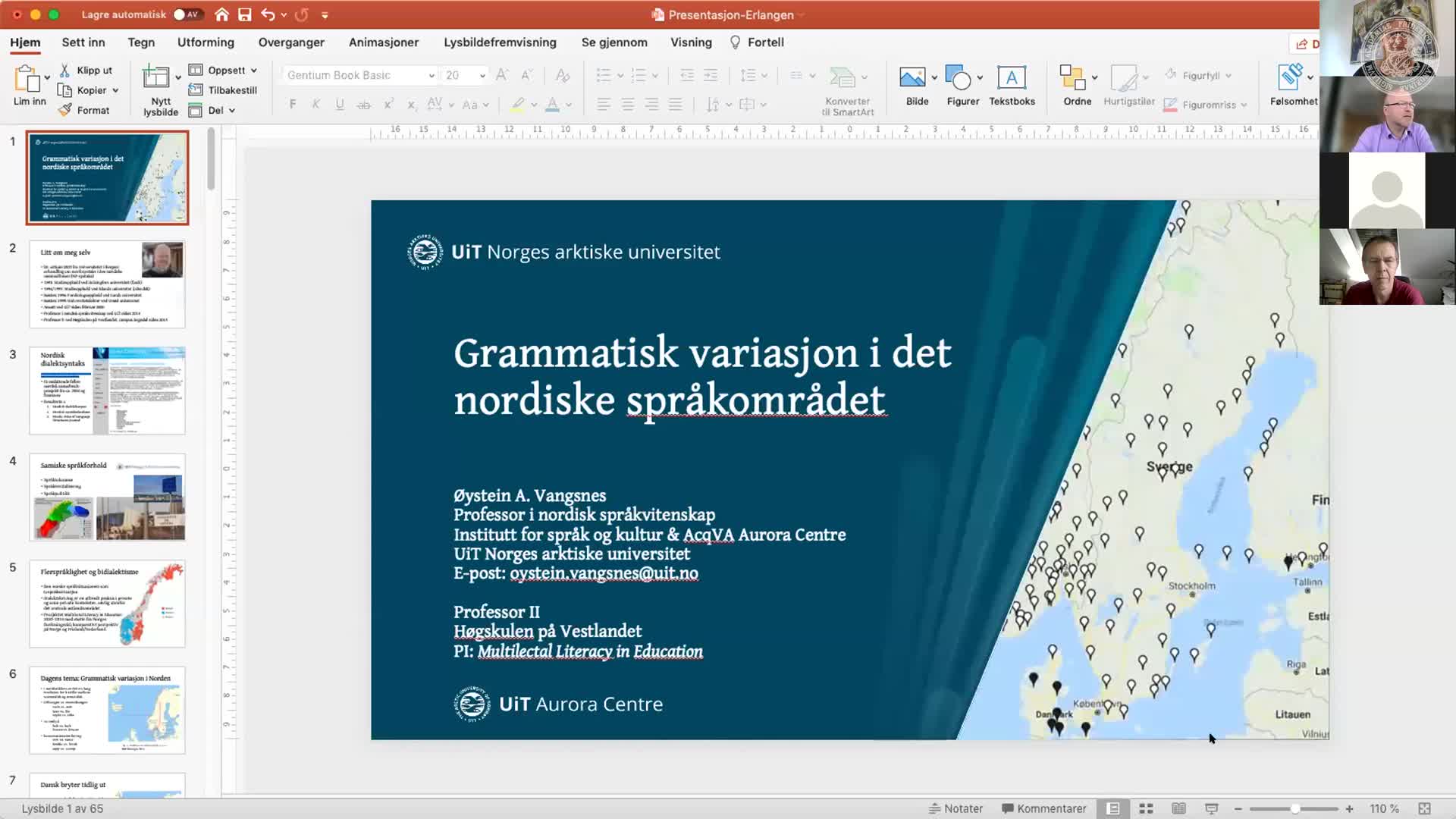This screenshot has width=1456, height=819.
Task: Start slideshow from status bar icon
Action: coord(1211,809)
